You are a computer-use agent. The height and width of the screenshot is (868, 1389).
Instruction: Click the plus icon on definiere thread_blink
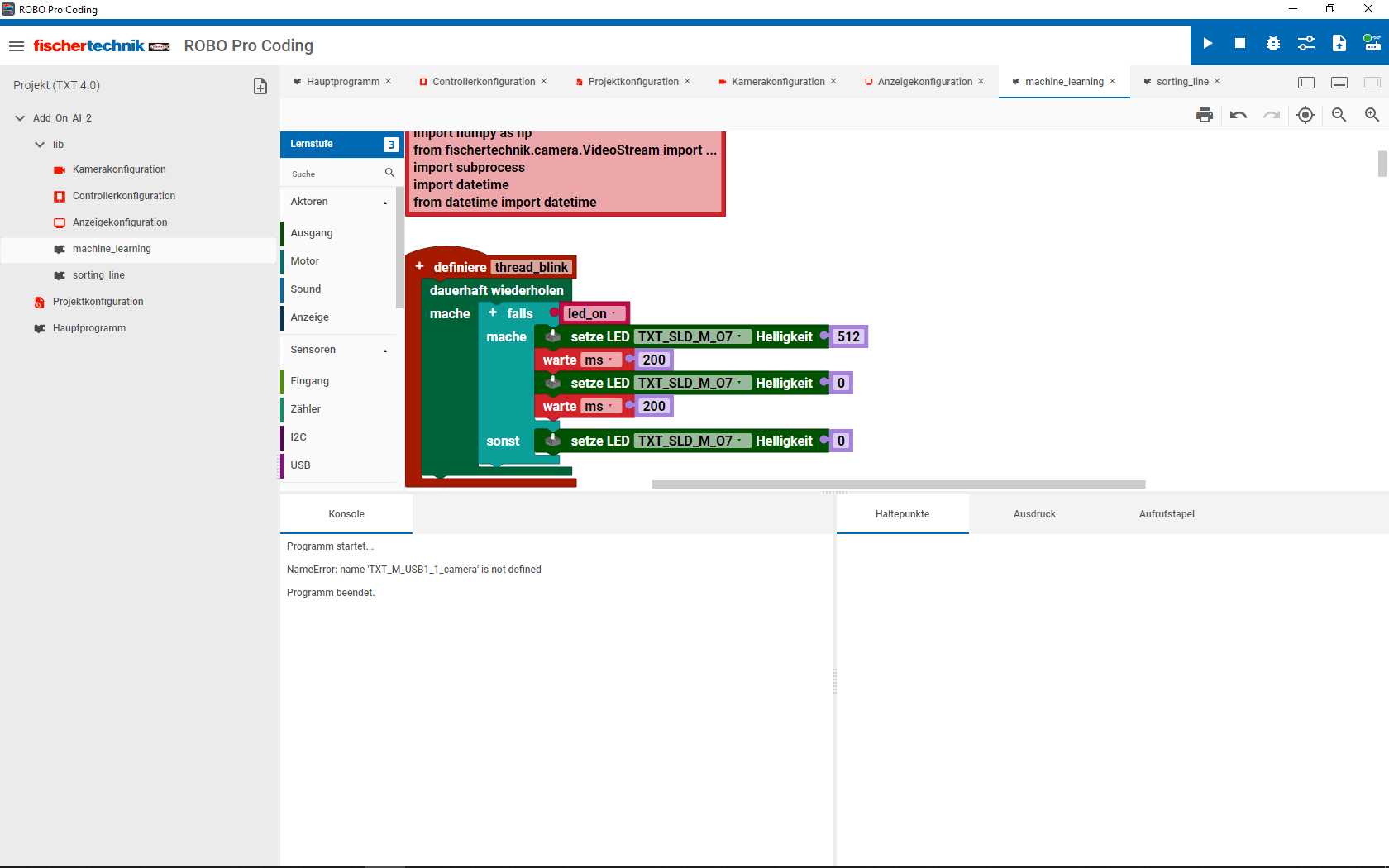[420, 266]
